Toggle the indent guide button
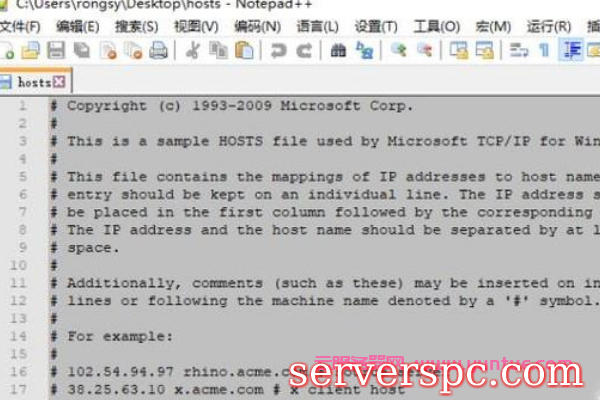 pyautogui.click(x=571, y=51)
